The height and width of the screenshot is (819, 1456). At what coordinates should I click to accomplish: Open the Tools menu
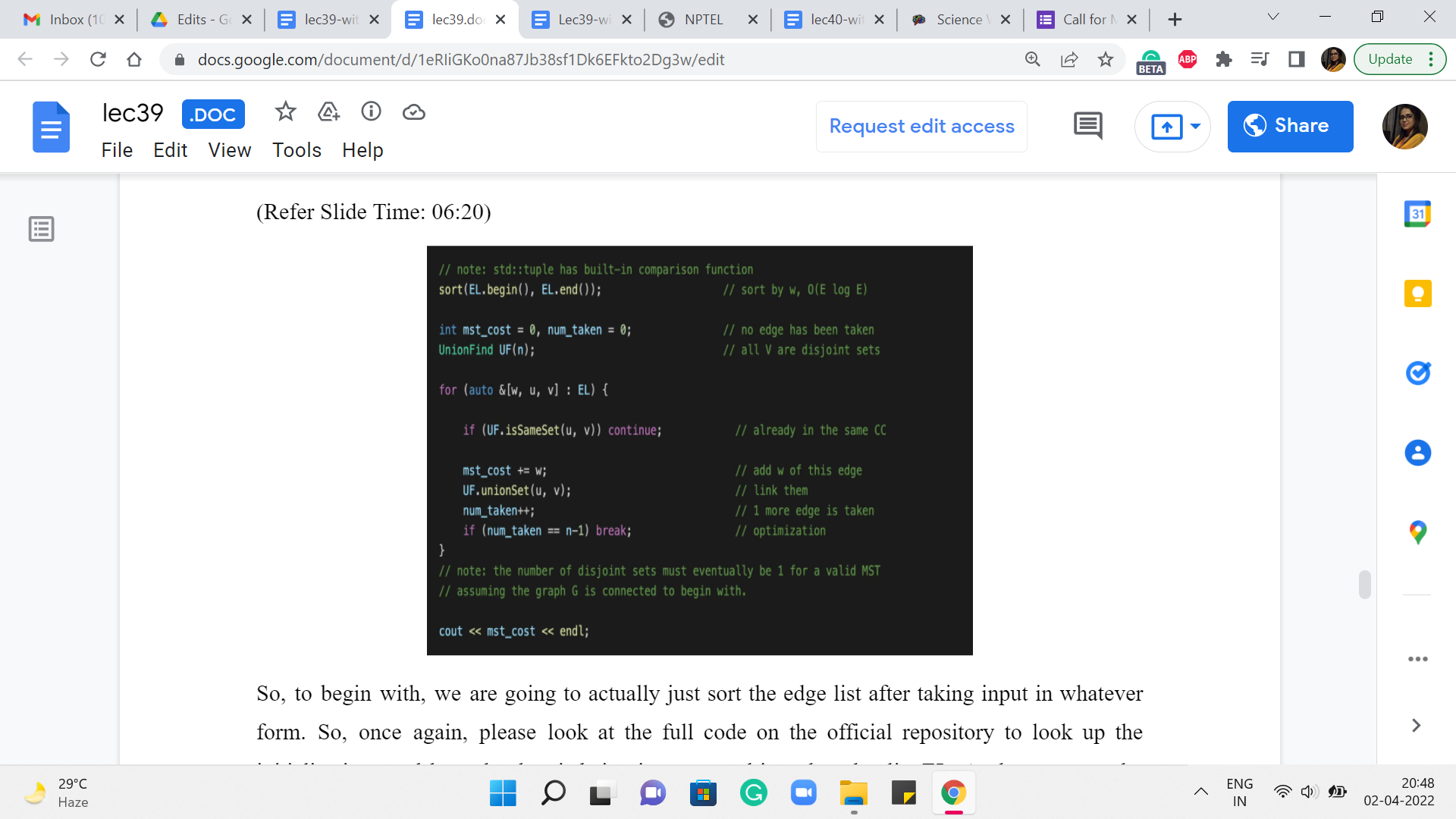point(297,150)
